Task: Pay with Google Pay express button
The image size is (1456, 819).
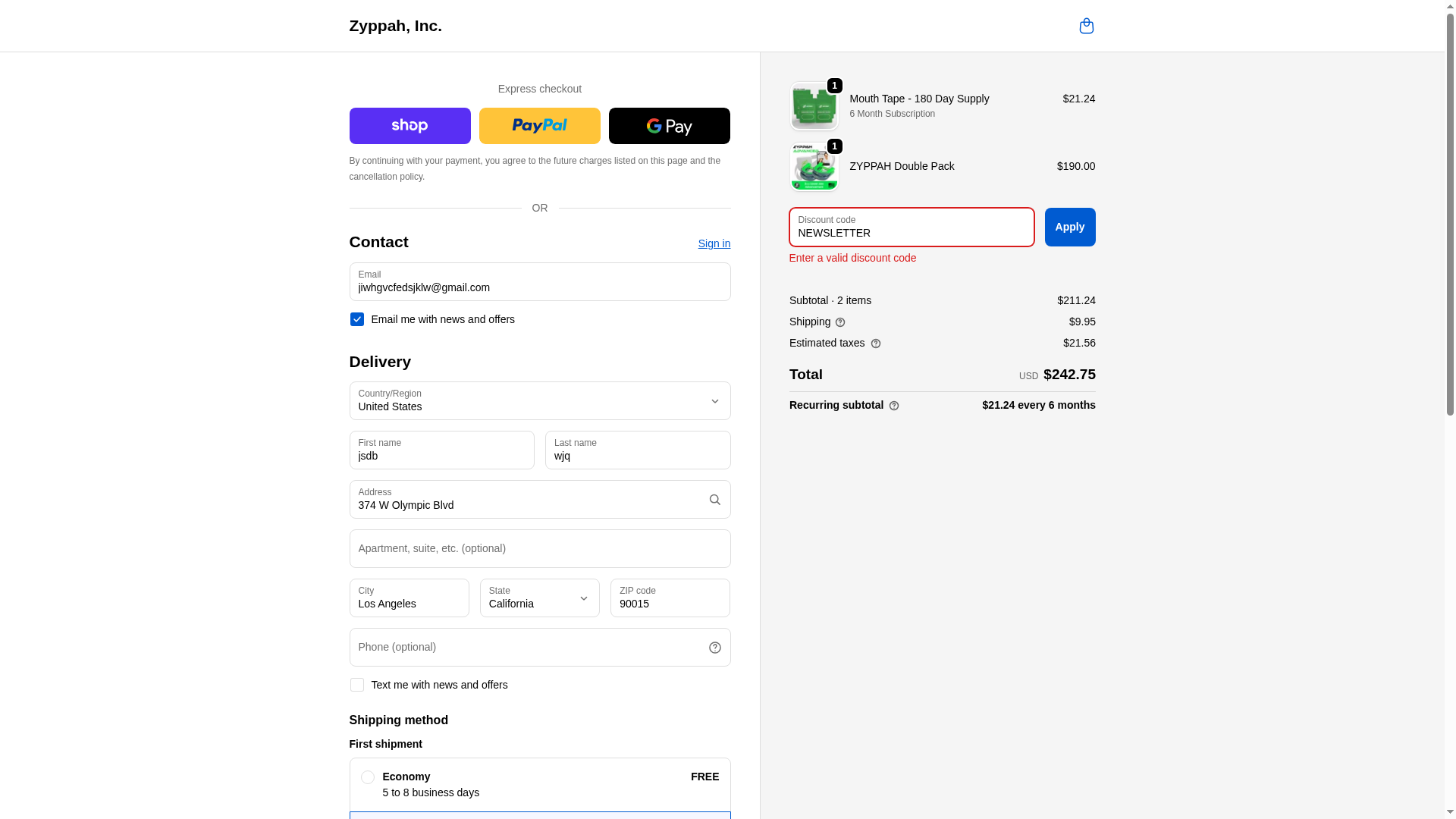Action: [669, 126]
